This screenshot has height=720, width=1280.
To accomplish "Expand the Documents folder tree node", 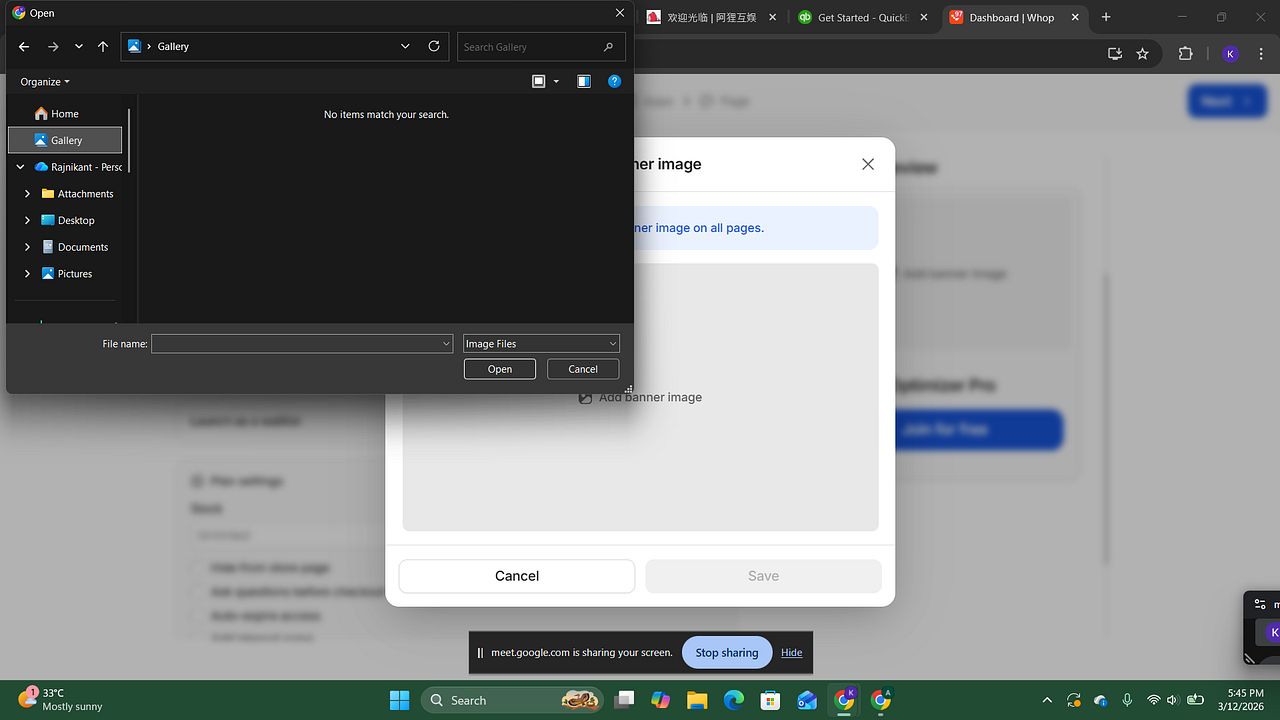I will [x=28, y=247].
